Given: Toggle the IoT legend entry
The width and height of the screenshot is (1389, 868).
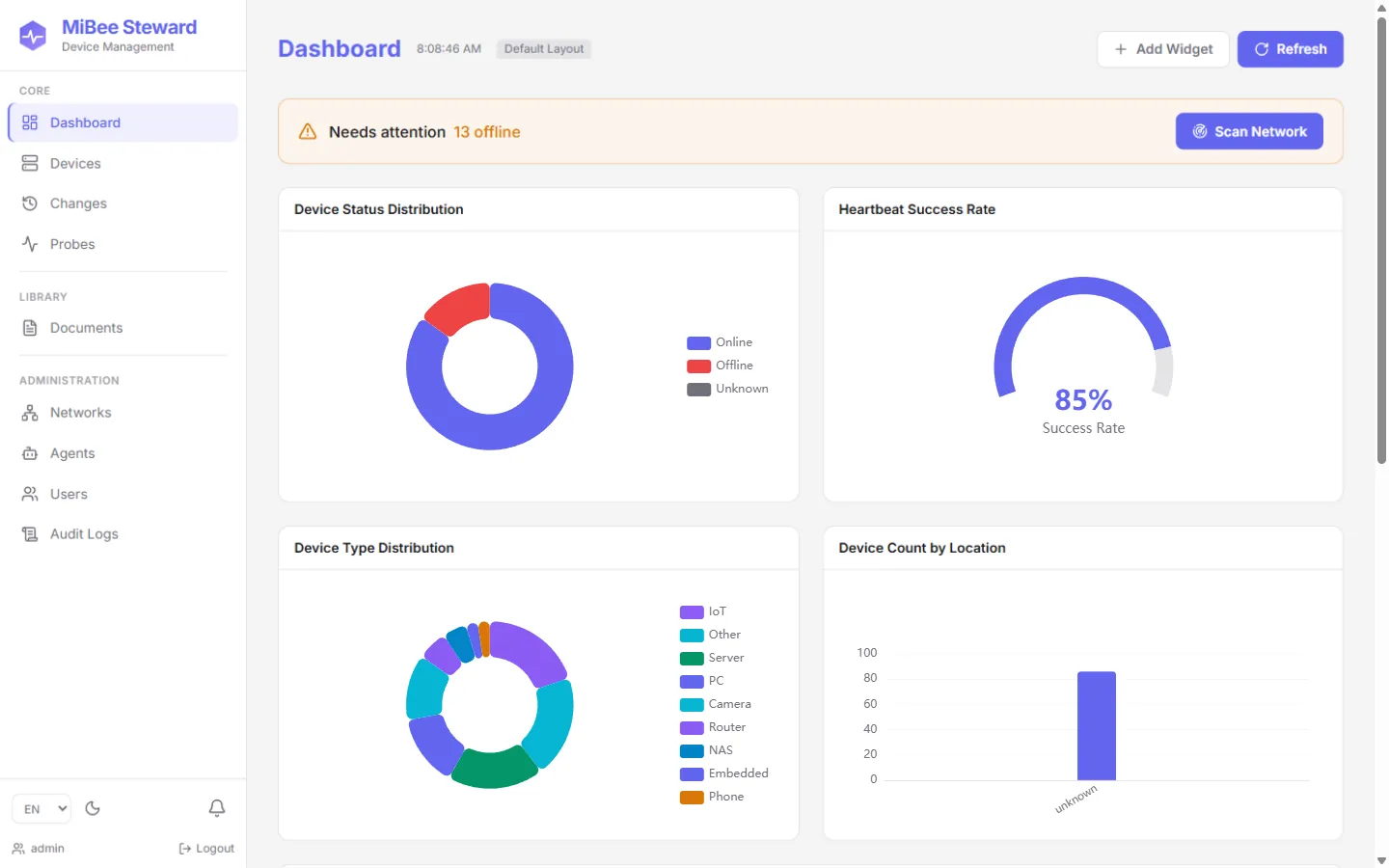Looking at the screenshot, I should 703,611.
